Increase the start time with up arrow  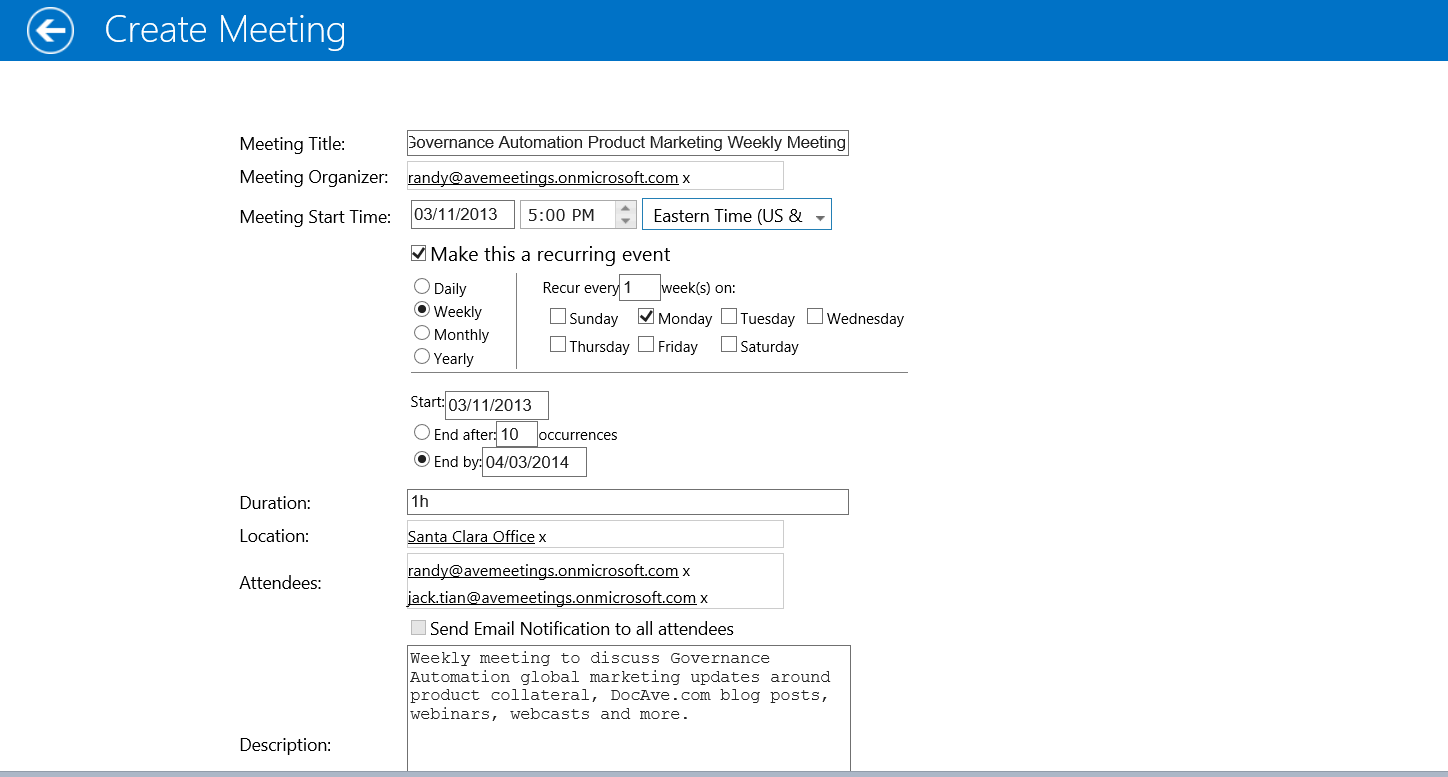tap(625, 209)
